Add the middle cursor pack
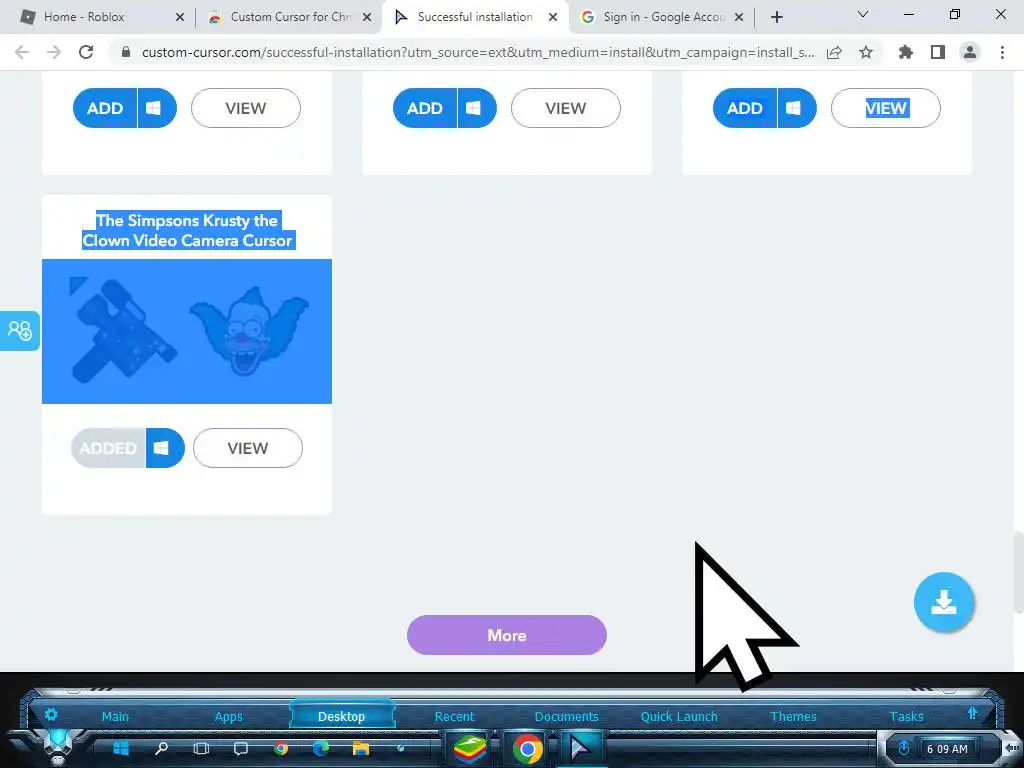Viewport: 1024px width, 768px height. pos(425,108)
